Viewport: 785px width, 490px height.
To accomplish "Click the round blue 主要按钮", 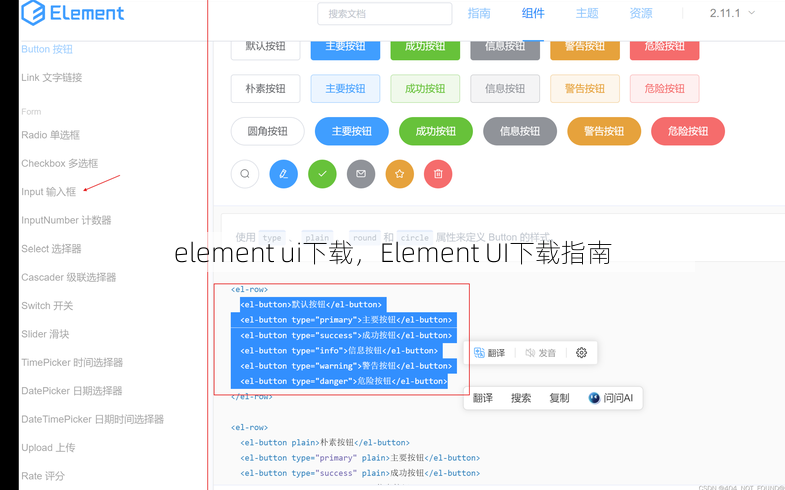I will tap(351, 131).
